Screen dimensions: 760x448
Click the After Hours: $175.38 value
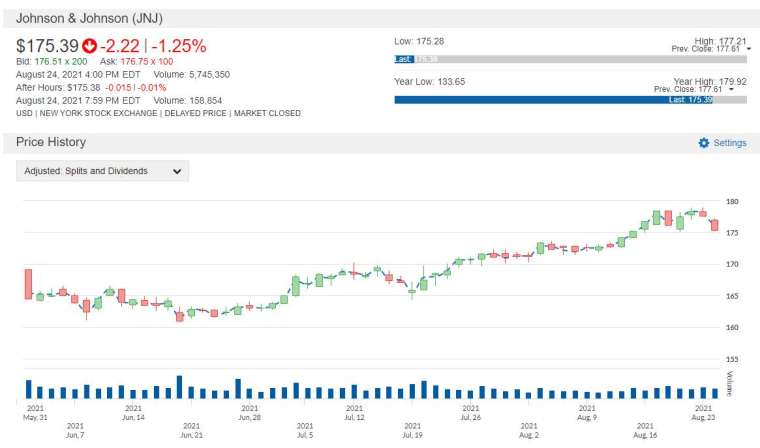58,88
